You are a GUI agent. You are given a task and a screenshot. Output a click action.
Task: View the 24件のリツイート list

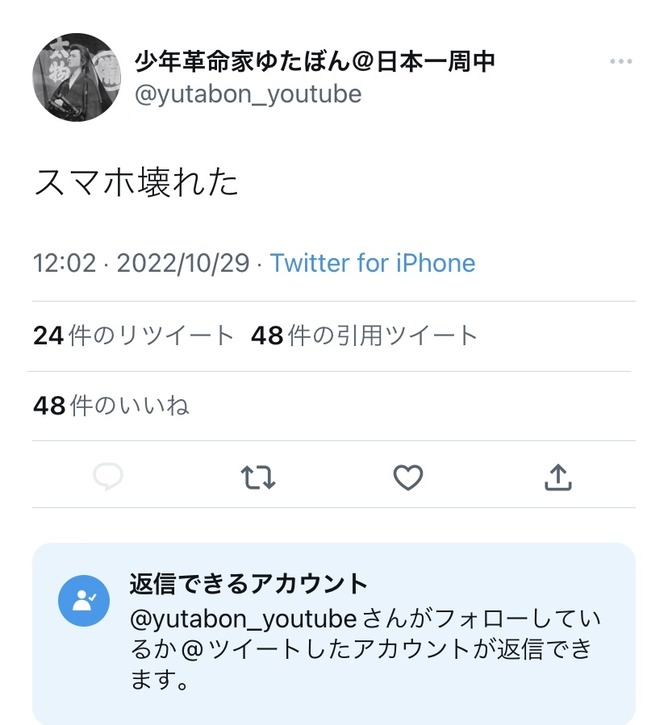(x=134, y=336)
